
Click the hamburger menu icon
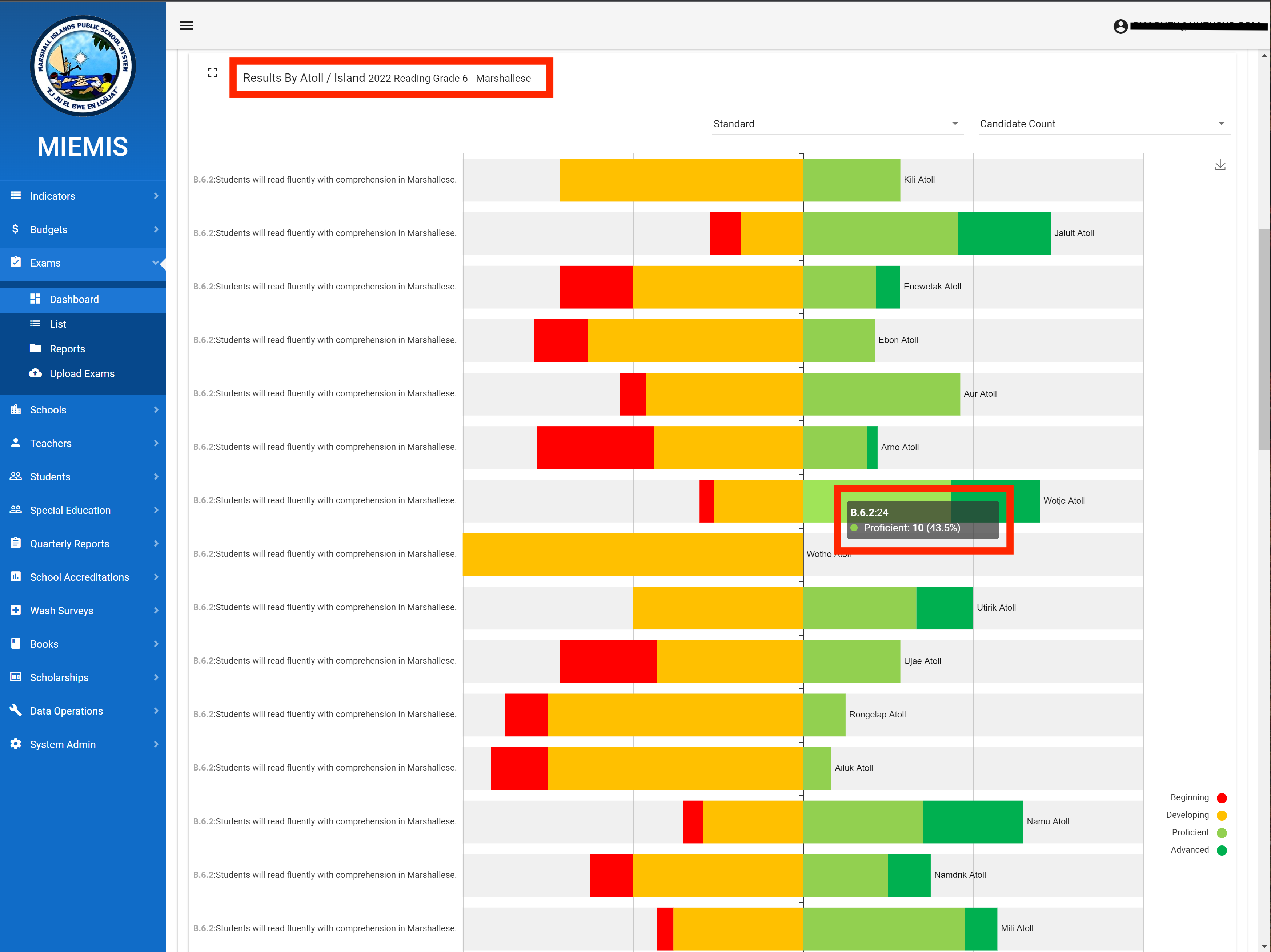pyautogui.click(x=186, y=25)
